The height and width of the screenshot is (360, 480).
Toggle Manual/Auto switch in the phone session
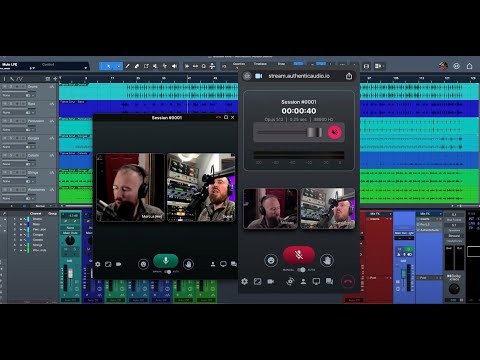(x=301, y=270)
